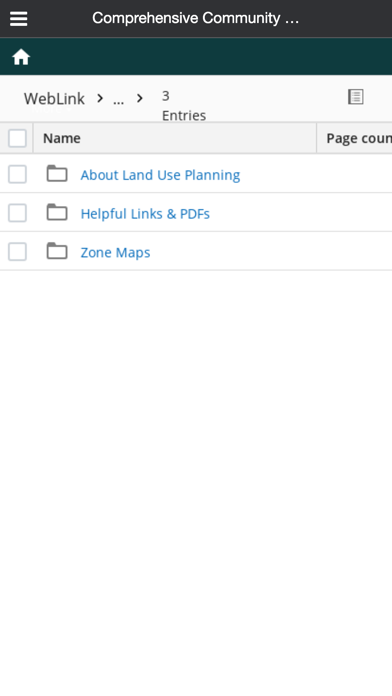
Task: Click the chevron before 3 Entries
Action: click(140, 98)
